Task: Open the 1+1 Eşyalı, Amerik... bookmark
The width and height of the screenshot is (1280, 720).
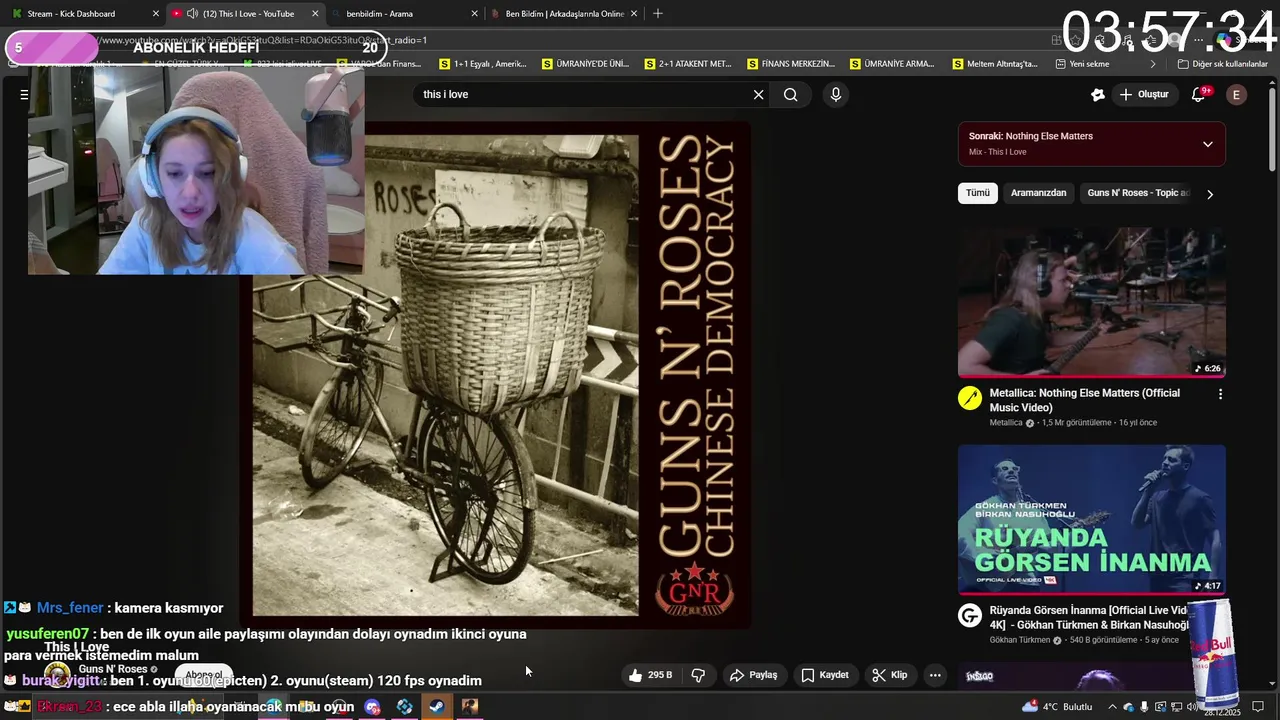Action: tap(483, 64)
